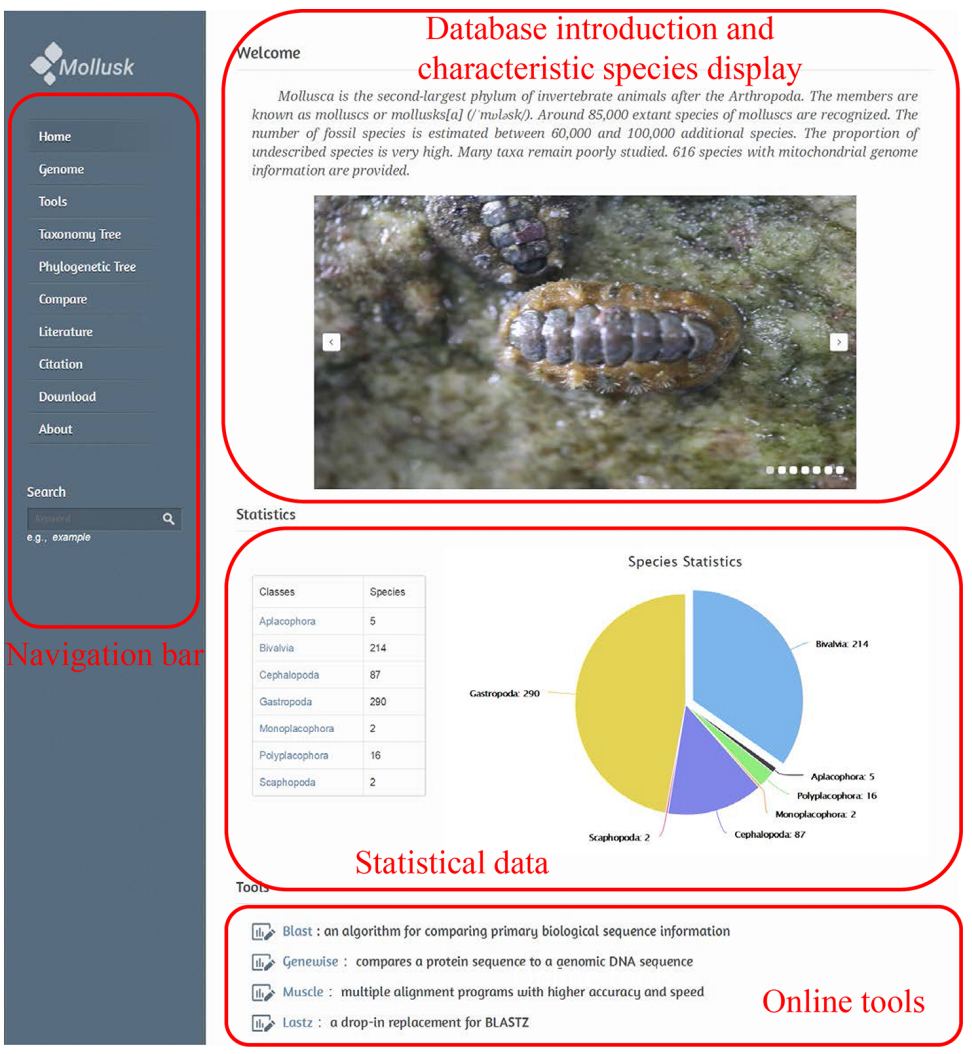
Task: Open the Bivalvia class link
Action: point(276,648)
